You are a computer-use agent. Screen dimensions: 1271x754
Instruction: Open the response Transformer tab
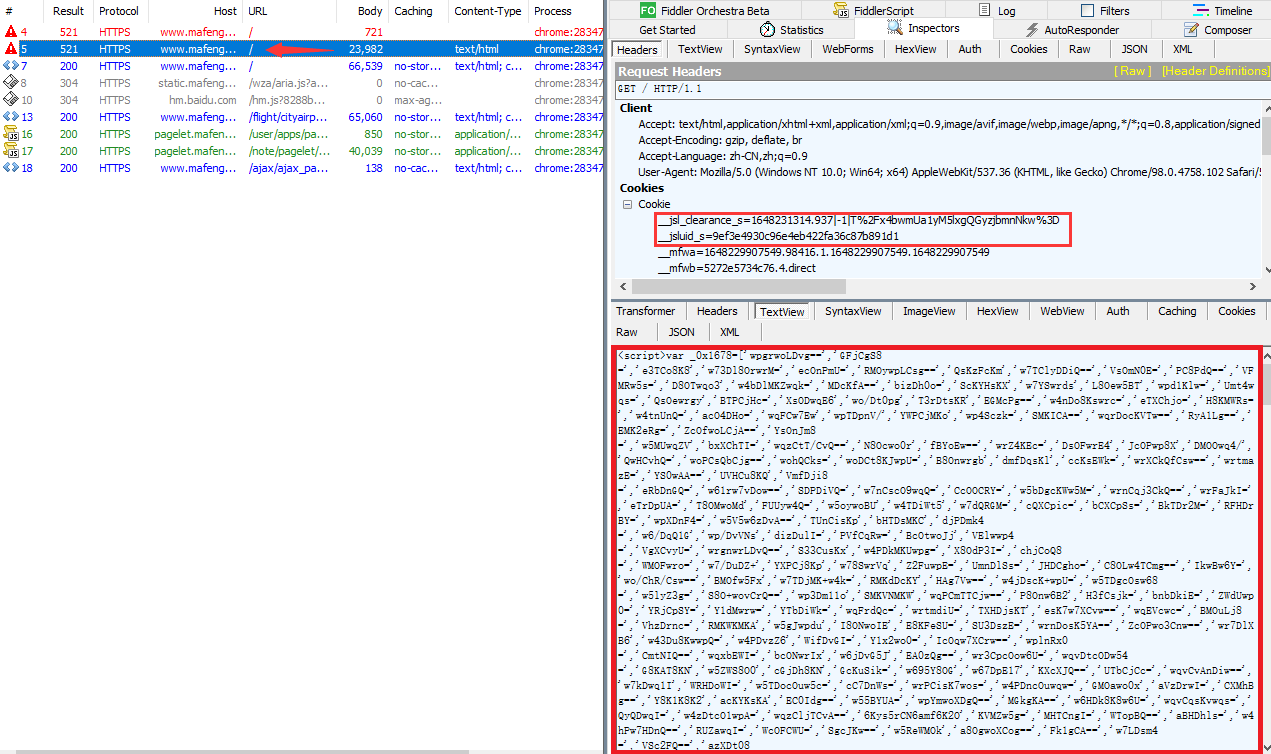point(645,311)
